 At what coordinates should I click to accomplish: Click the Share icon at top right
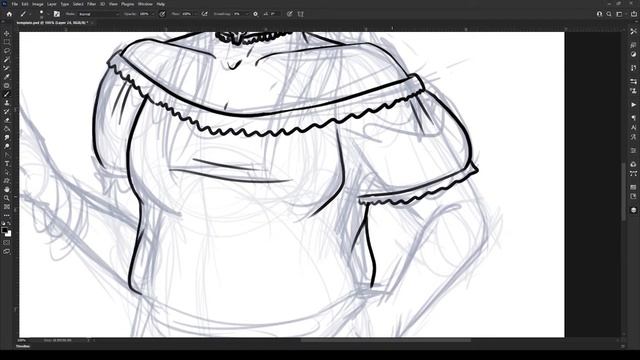coord(633,14)
